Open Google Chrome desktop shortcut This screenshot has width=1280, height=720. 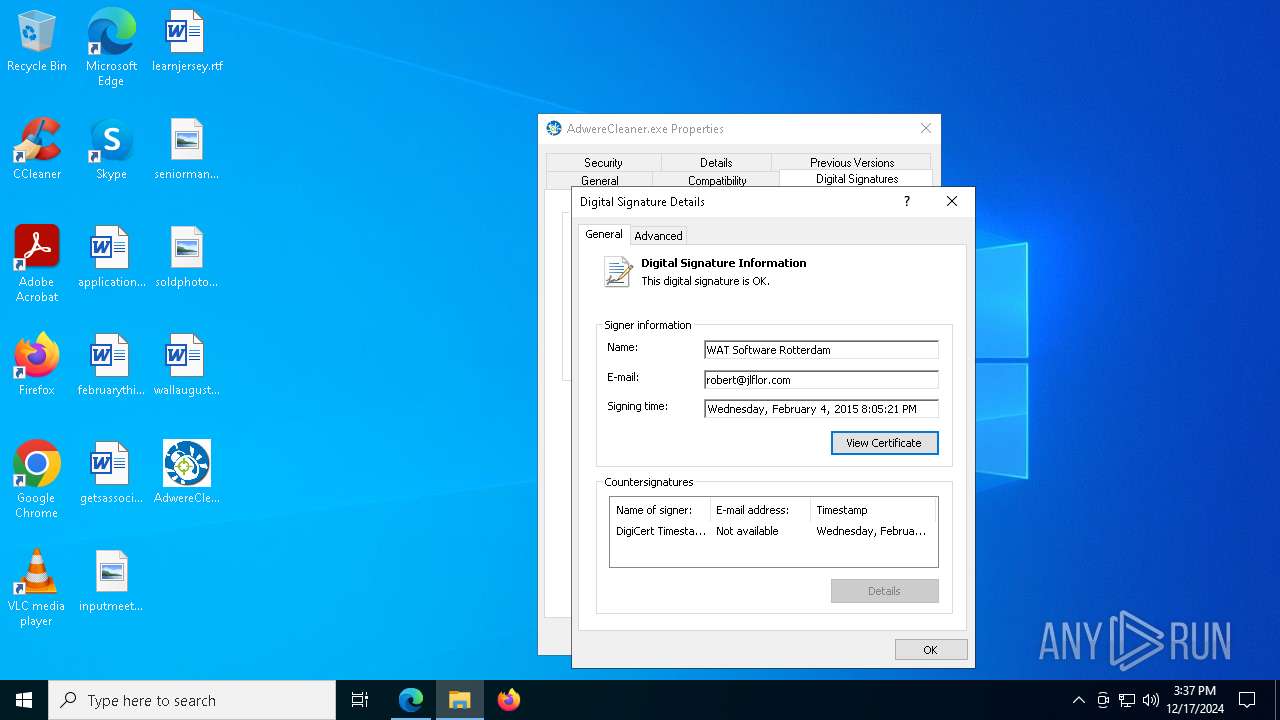click(37, 479)
